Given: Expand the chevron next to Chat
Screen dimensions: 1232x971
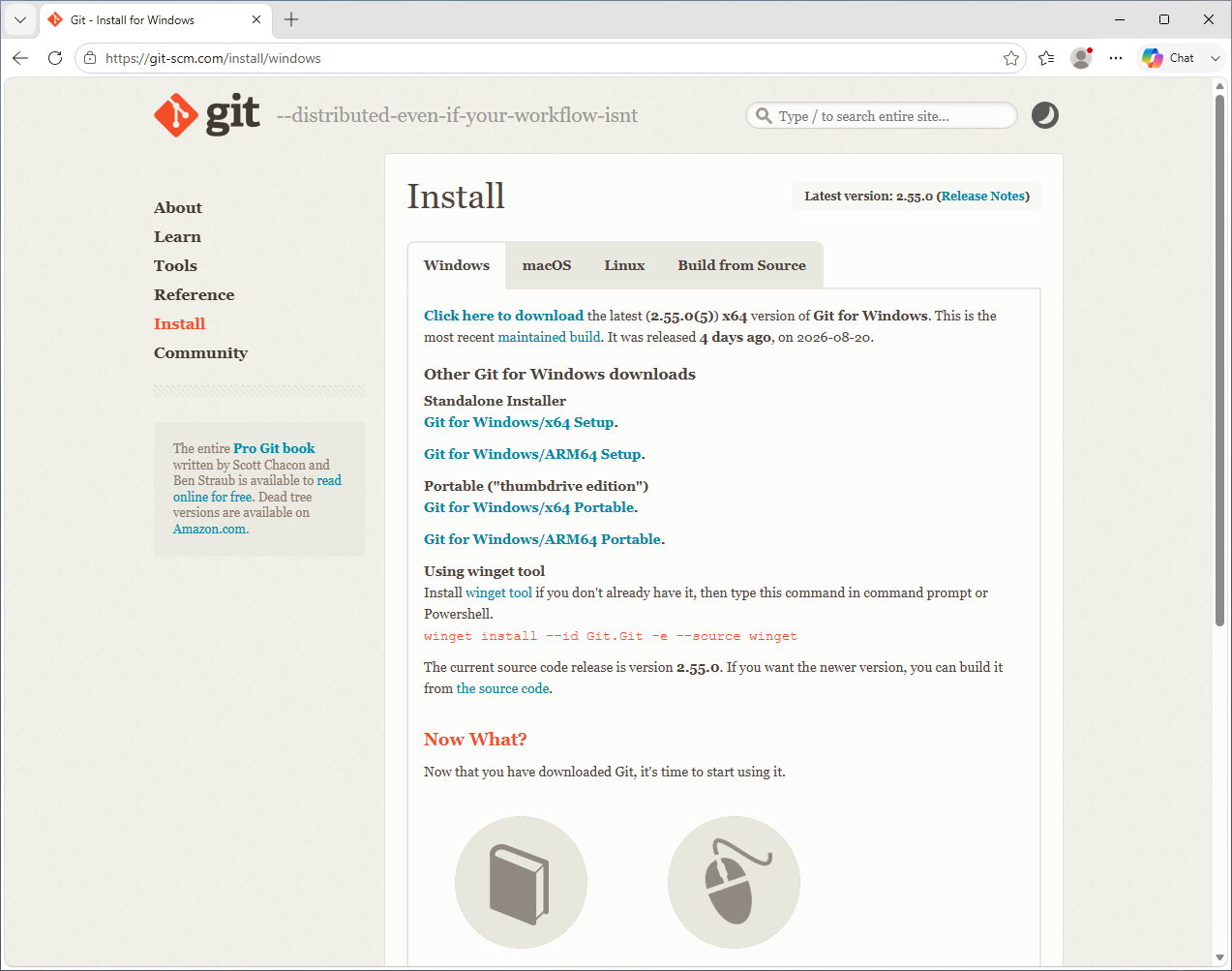Looking at the screenshot, I should coord(1216,58).
